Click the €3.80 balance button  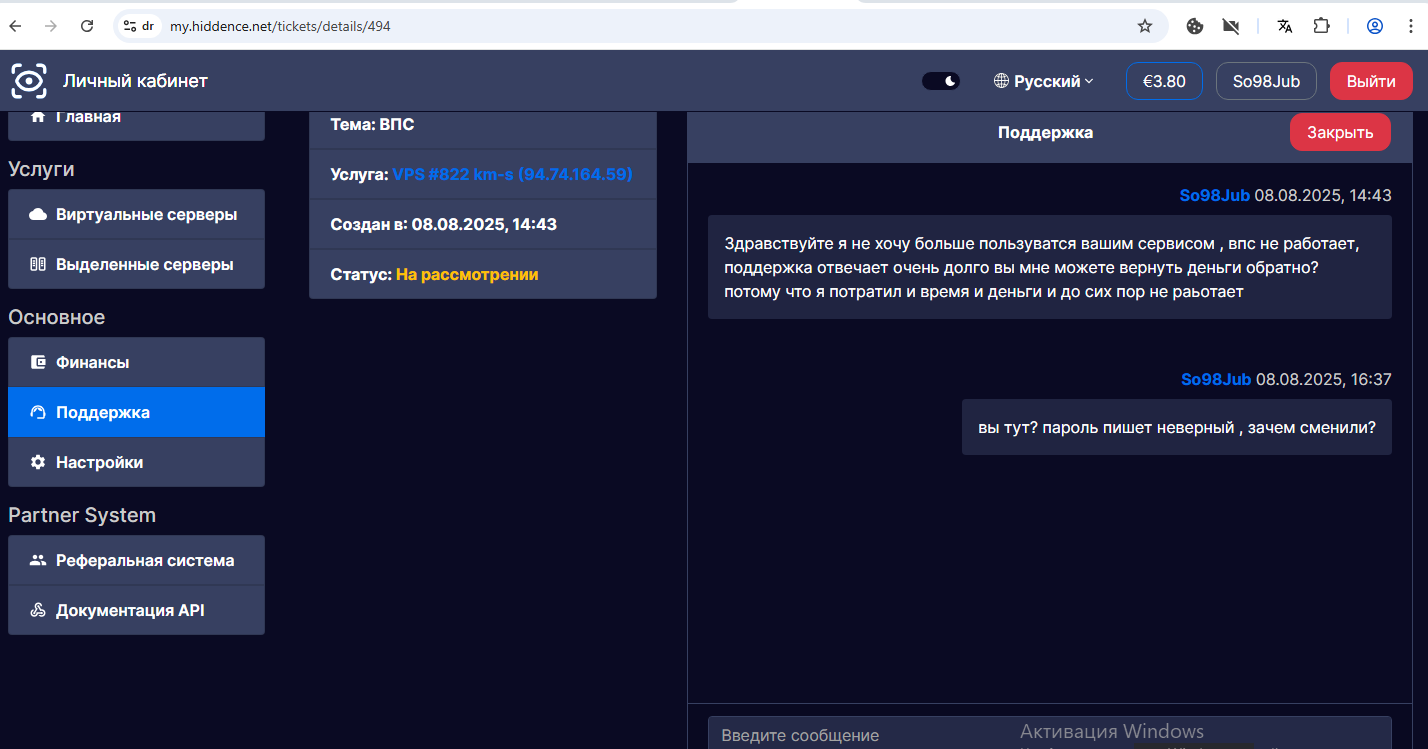[x=1163, y=82]
